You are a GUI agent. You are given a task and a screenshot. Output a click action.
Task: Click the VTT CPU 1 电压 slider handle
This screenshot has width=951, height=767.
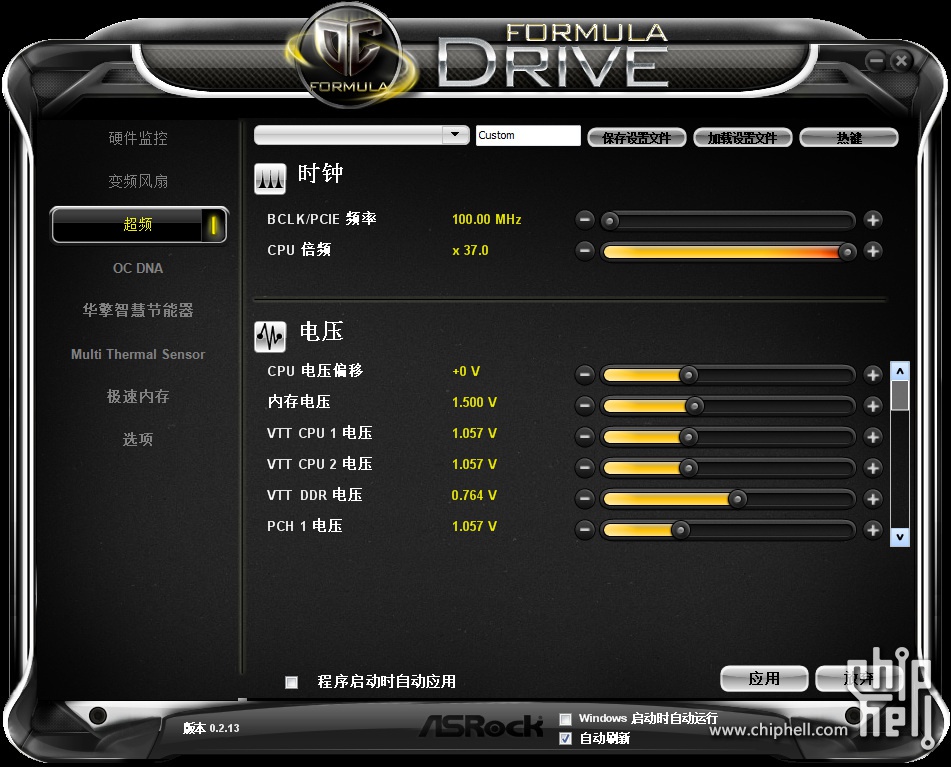688,437
